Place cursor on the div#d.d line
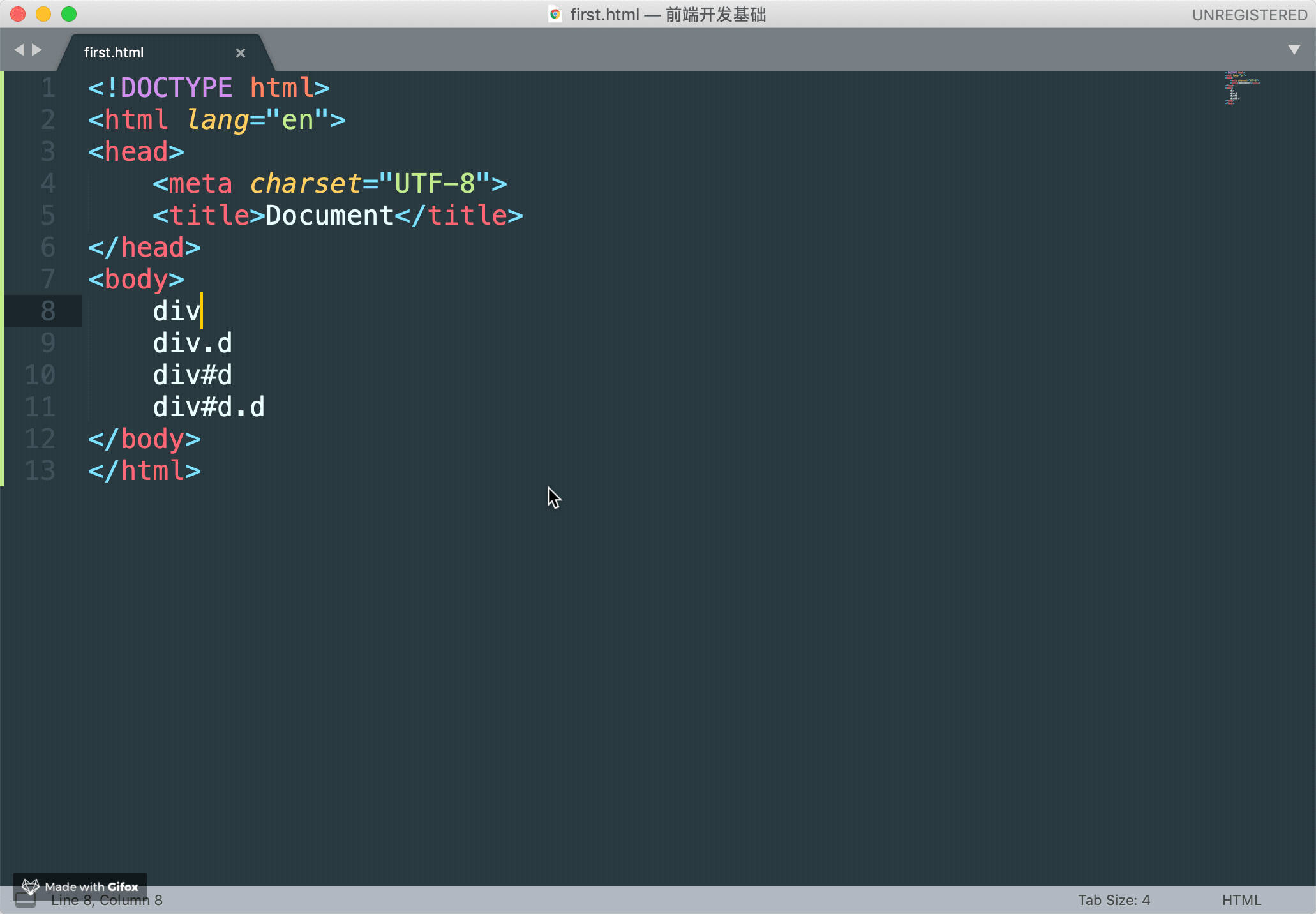This screenshot has height=914, width=1316. point(209,407)
